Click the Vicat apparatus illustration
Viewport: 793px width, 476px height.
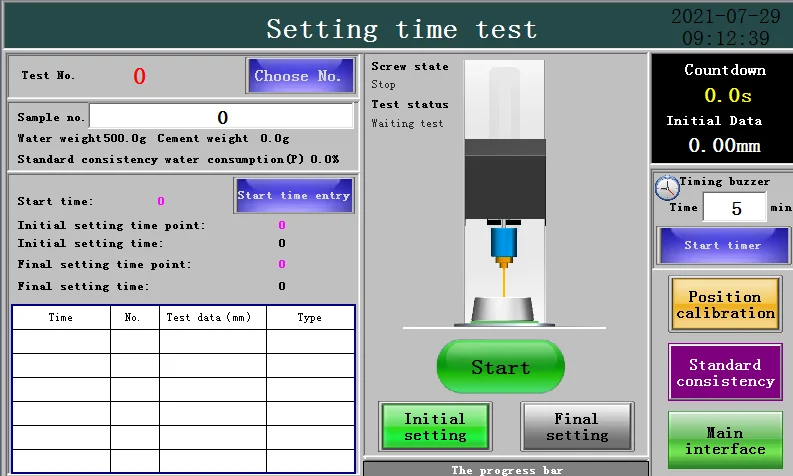tap(504, 193)
